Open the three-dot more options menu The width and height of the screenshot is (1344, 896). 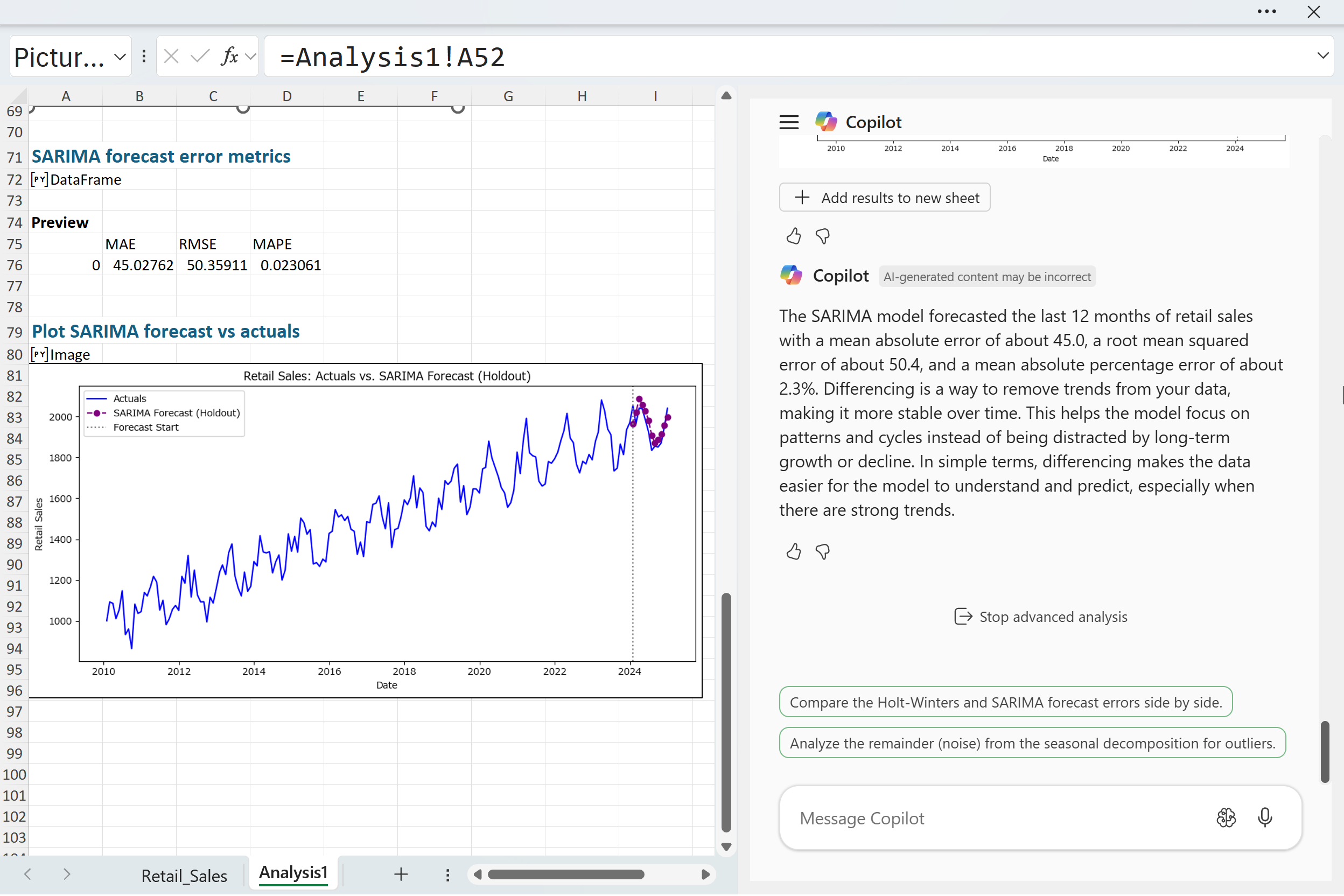pos(1266,11)
